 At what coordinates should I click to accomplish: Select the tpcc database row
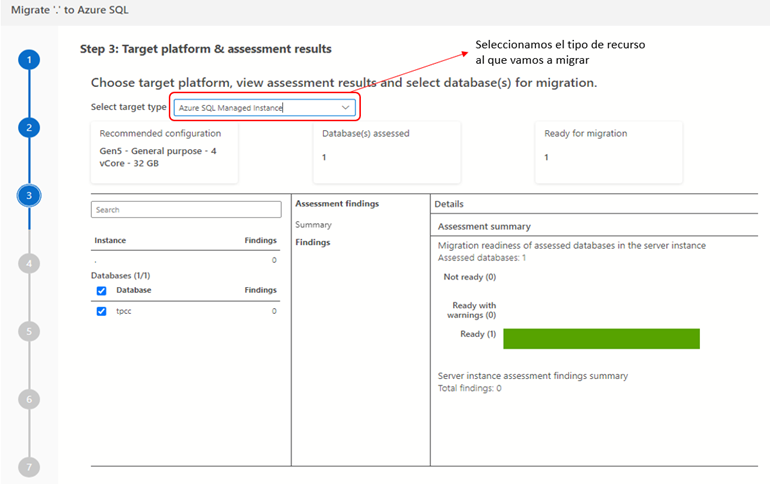(186, 311)
